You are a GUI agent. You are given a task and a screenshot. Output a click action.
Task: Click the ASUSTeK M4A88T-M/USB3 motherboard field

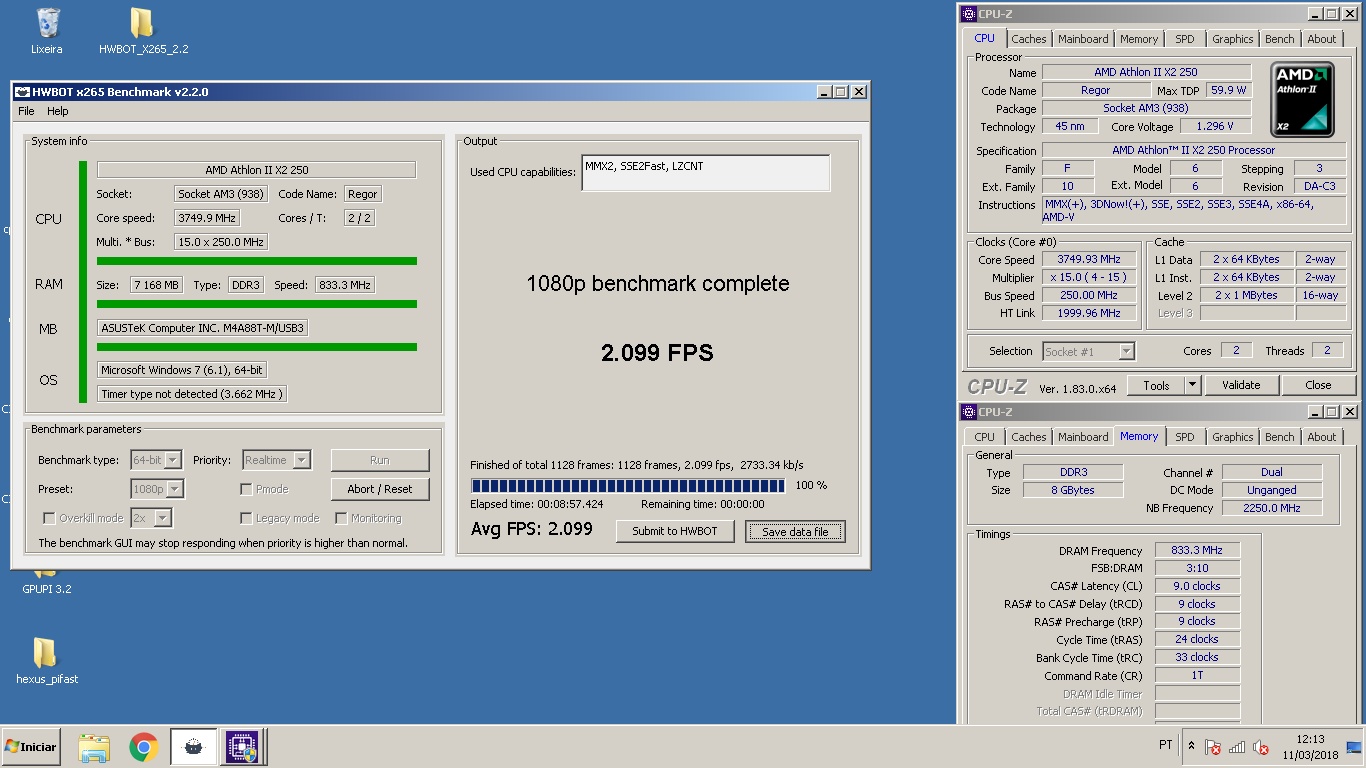(202, 328)
